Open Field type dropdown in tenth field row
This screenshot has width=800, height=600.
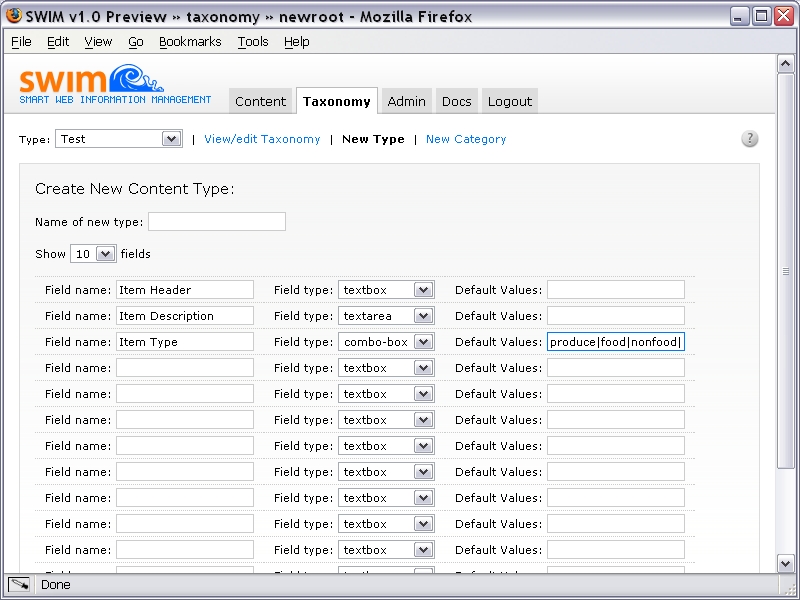coord(386,524)
